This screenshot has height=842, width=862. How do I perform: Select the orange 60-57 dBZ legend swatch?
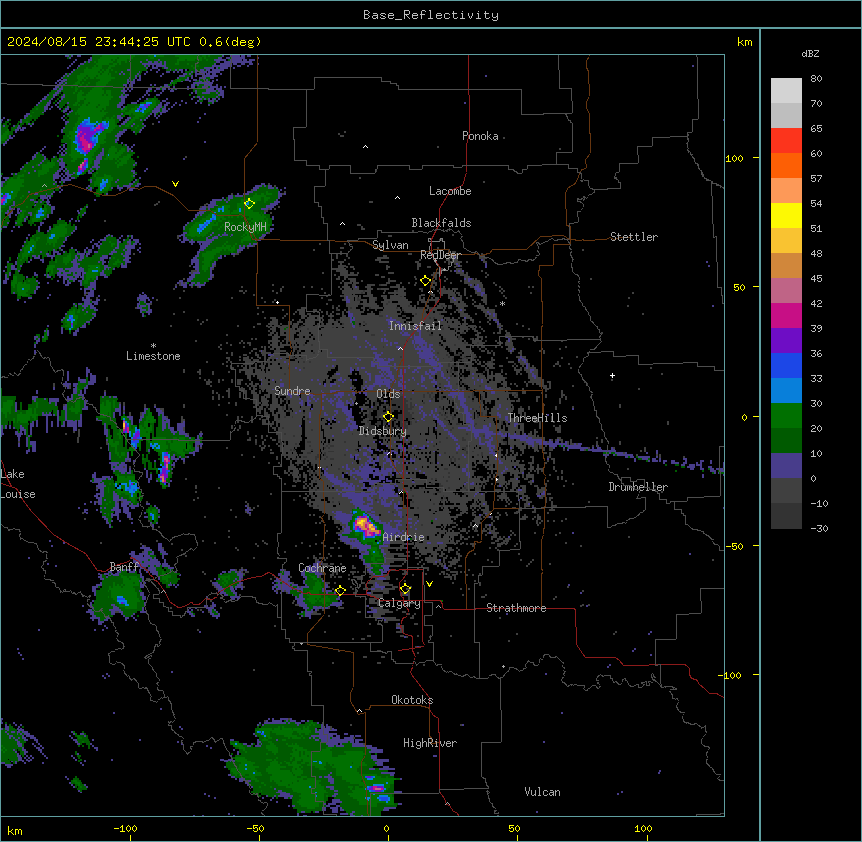(x=786, y=166)
